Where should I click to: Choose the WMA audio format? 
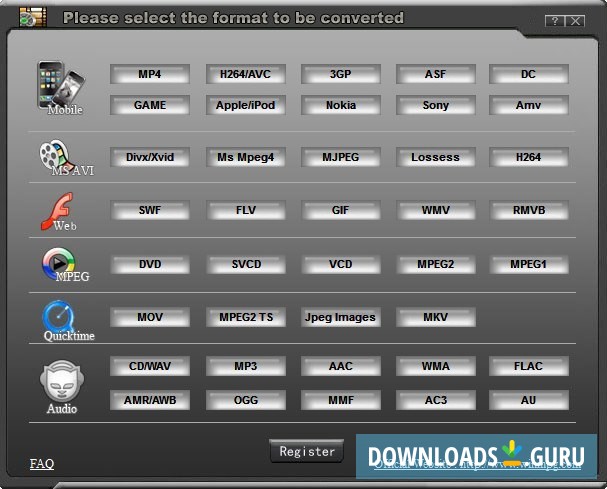(x=436, y=366)
